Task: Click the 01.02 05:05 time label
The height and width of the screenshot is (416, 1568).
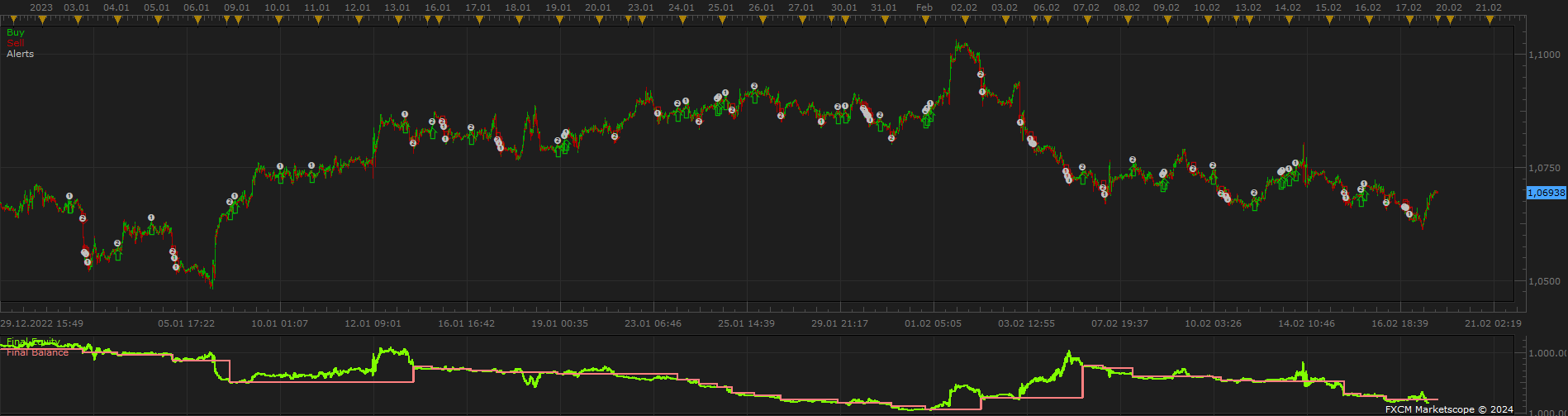Action: [934, 323]
